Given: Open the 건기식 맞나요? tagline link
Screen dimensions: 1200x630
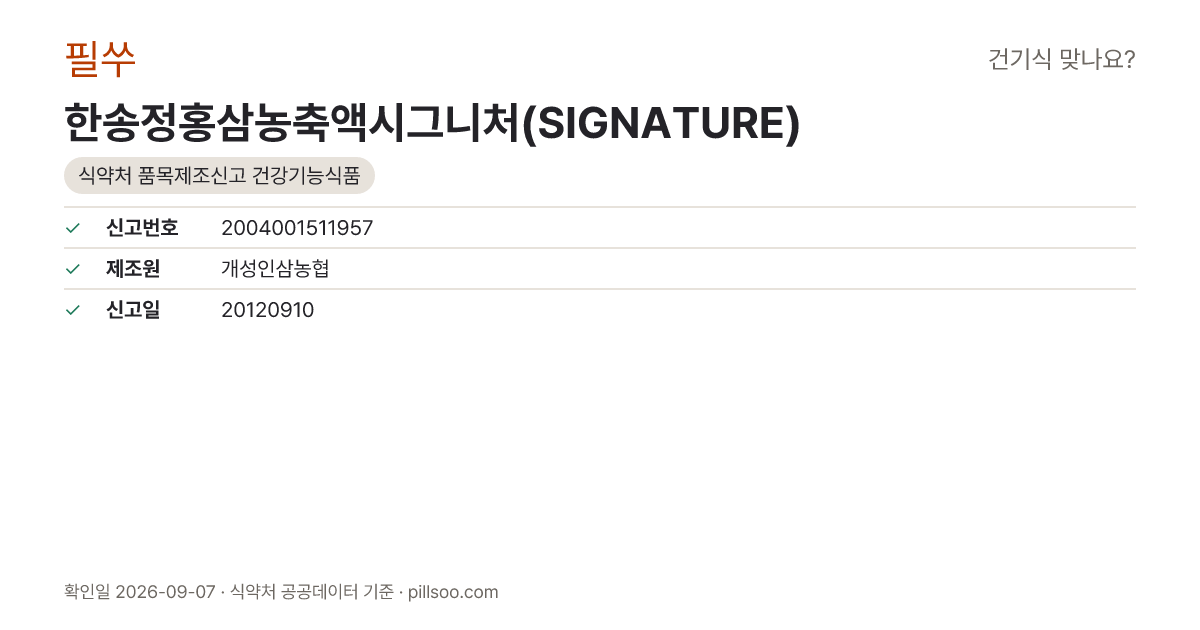Looking at the screenshot, I should click(x=1061, y=60).
